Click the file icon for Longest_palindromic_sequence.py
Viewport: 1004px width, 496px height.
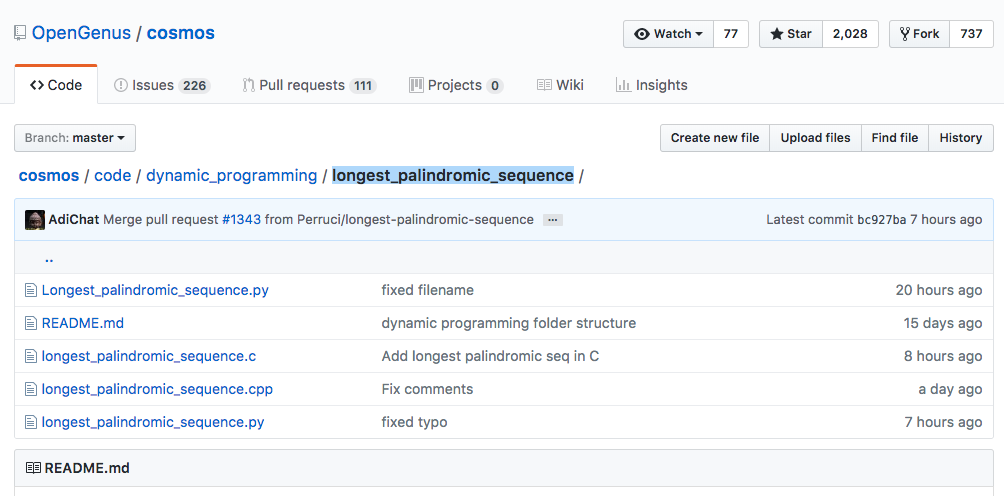coord(31,291)
